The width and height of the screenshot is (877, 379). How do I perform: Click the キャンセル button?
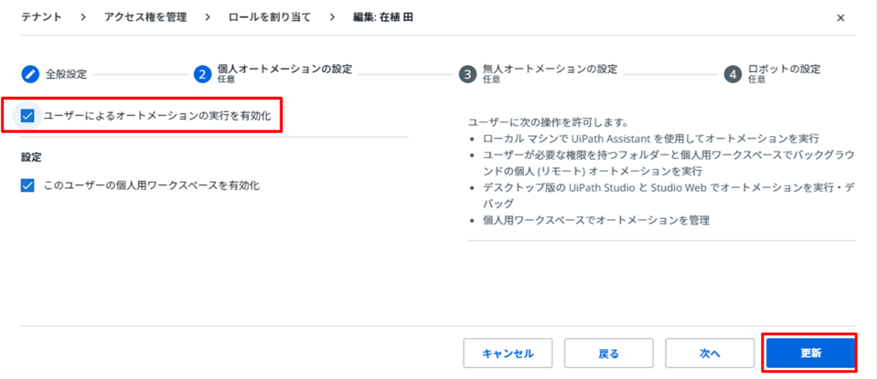click(x=508, y=353)
